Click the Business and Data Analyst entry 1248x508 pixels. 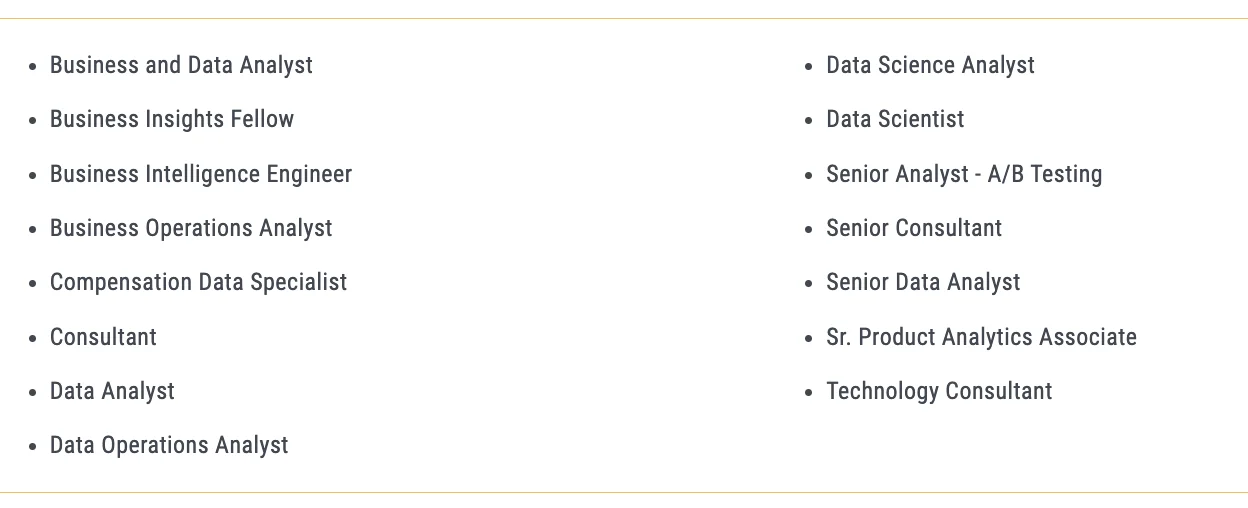pos(181,65)
